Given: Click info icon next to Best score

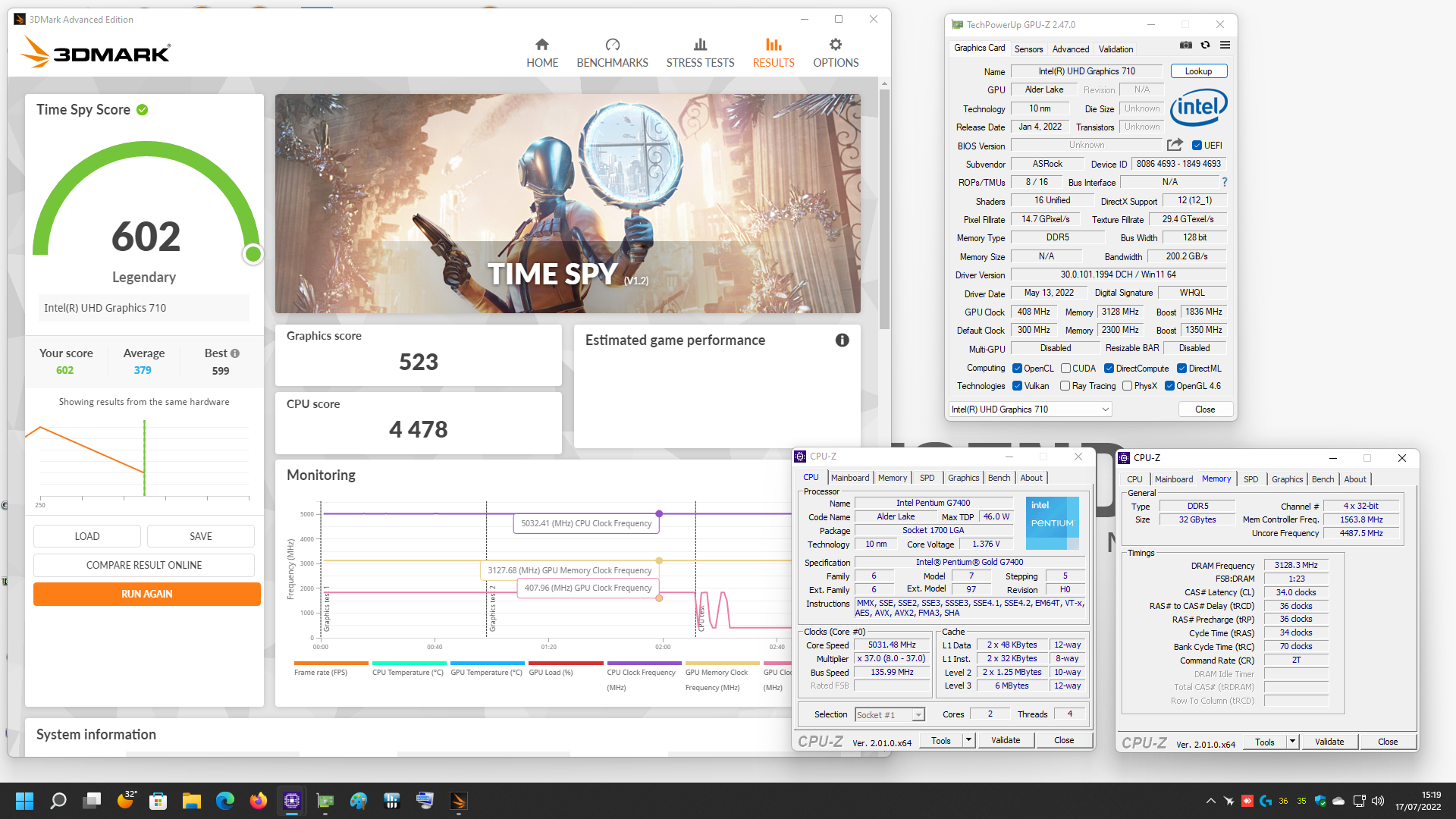Looking at the screenshot, I should click(x=235, y=353).
